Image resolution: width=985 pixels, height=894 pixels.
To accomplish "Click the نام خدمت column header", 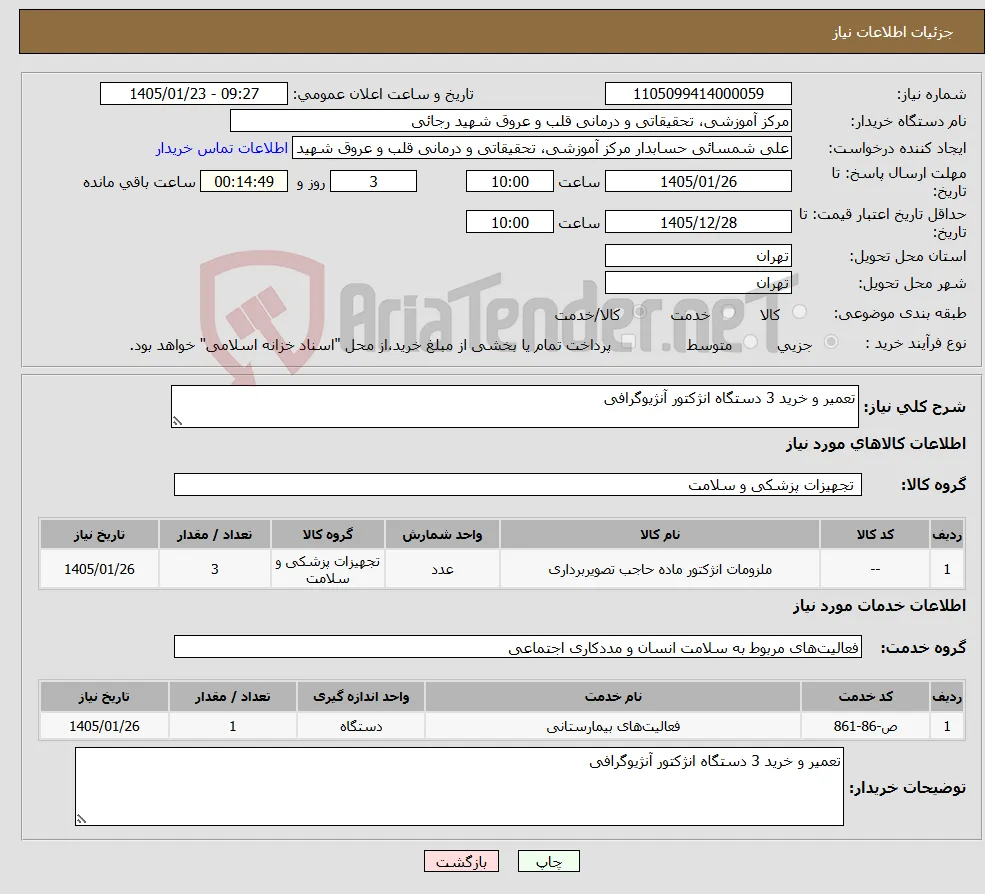I will tap(612, 697).
